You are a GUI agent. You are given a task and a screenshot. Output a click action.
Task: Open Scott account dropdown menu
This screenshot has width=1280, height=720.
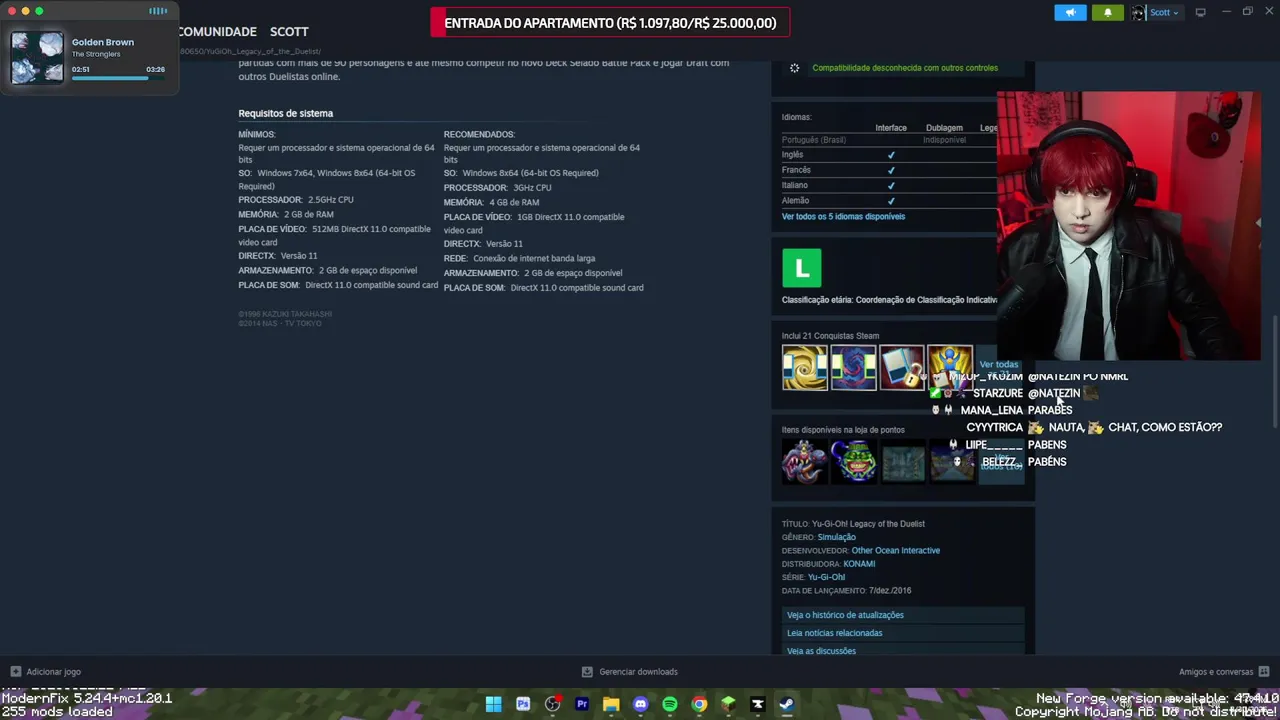pyautogui.click(x=1158, y=13)
